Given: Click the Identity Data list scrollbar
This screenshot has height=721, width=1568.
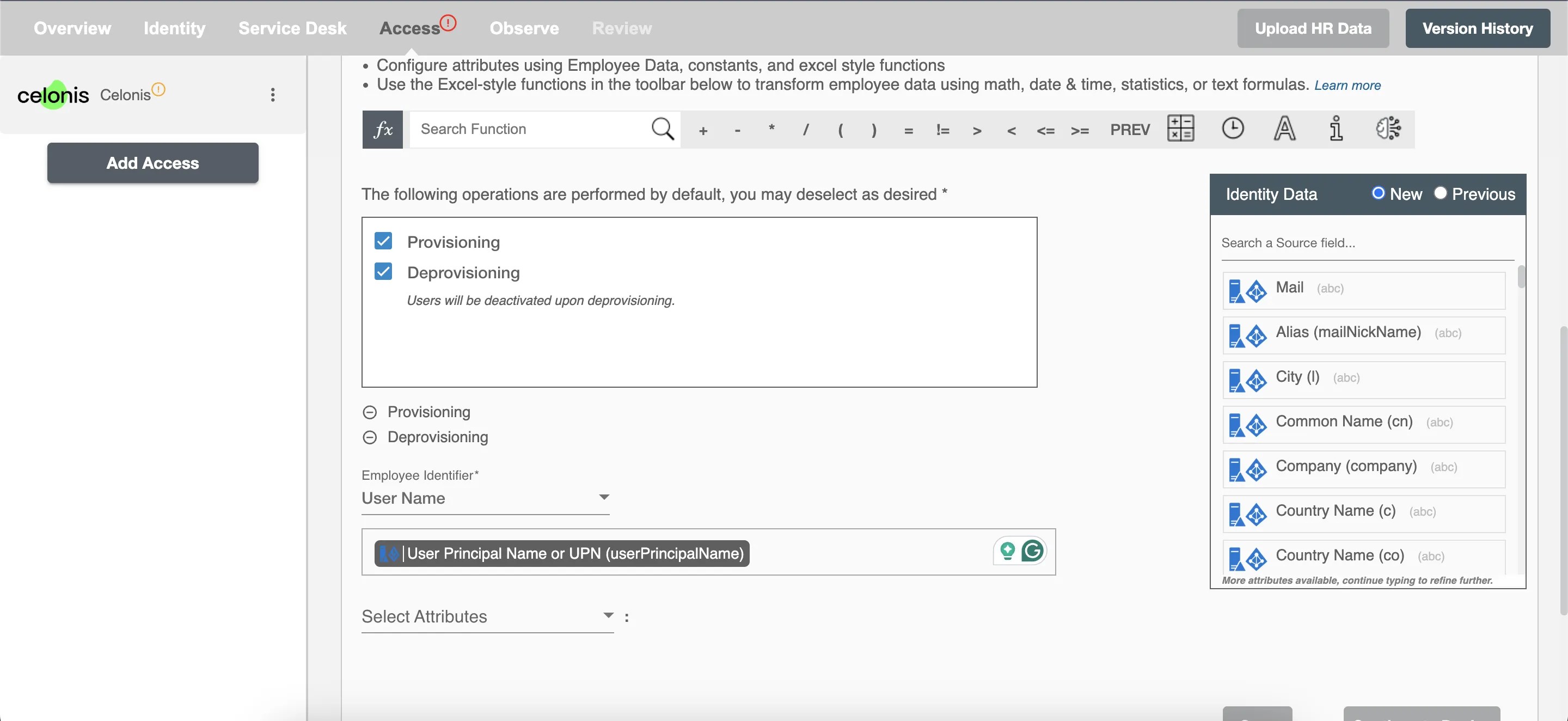Looking at the screenshot, I should (1521, 277).
